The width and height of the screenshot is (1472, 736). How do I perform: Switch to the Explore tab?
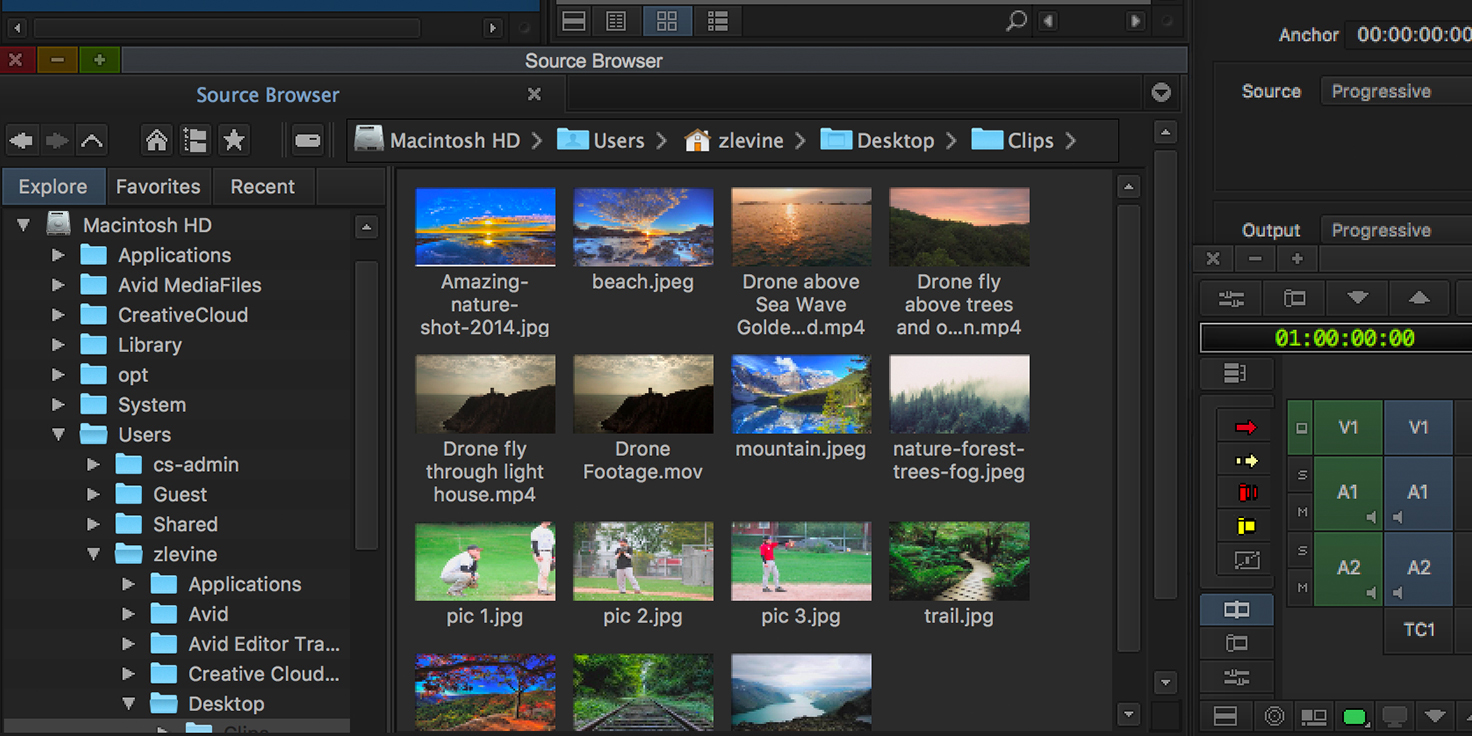(53, 186)
